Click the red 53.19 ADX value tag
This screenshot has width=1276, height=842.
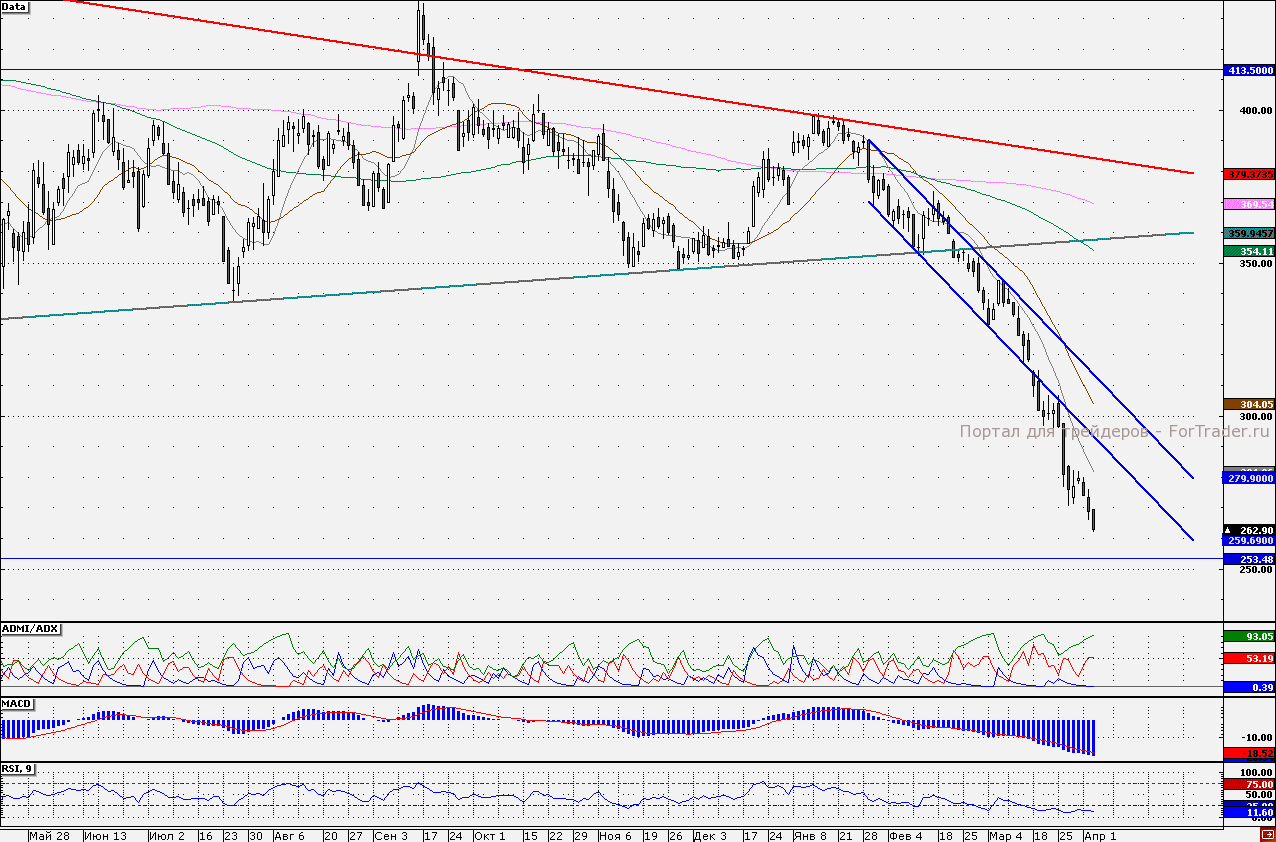[x=1249, y=659]
